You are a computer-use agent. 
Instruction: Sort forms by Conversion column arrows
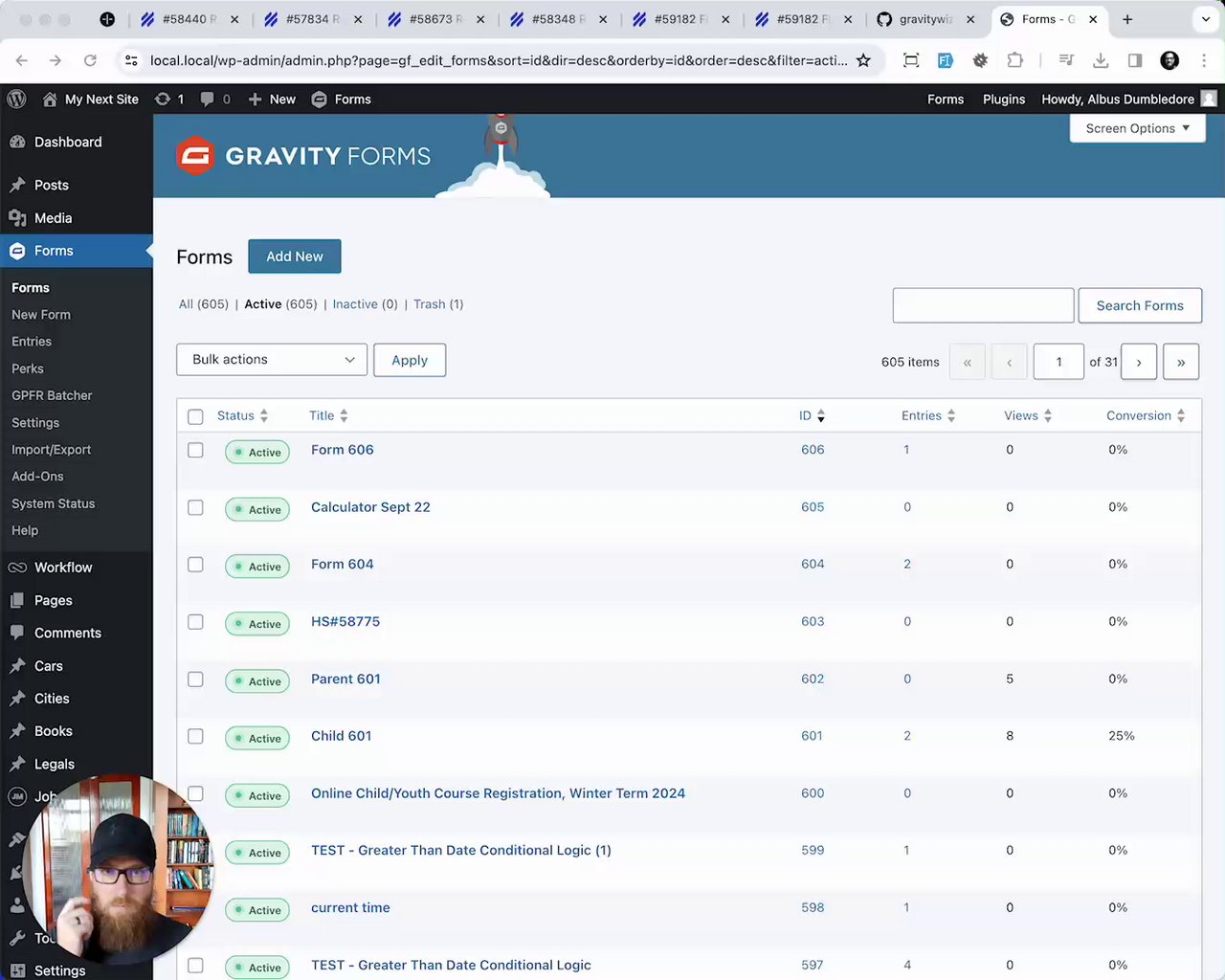tap(1181, 415)
